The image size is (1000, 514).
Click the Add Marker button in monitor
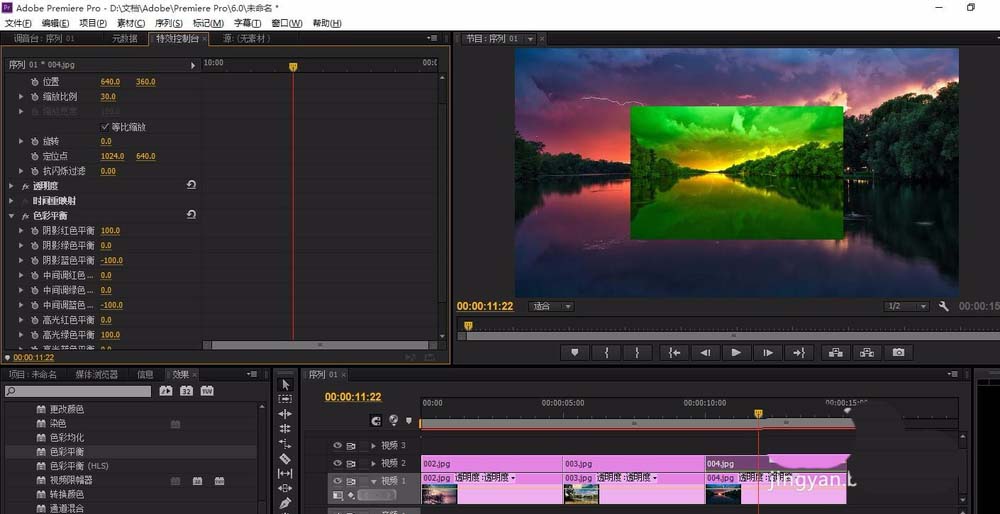click(x=575, y=352)
